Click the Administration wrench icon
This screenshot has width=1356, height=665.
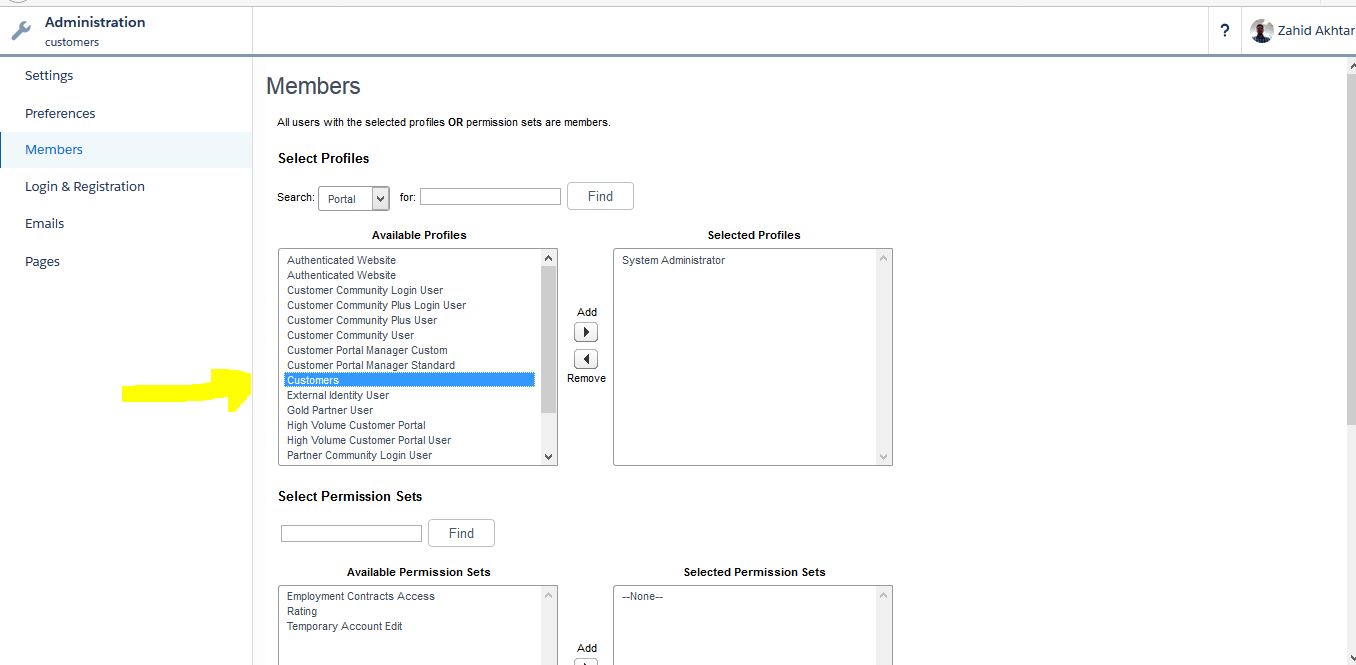21,31
